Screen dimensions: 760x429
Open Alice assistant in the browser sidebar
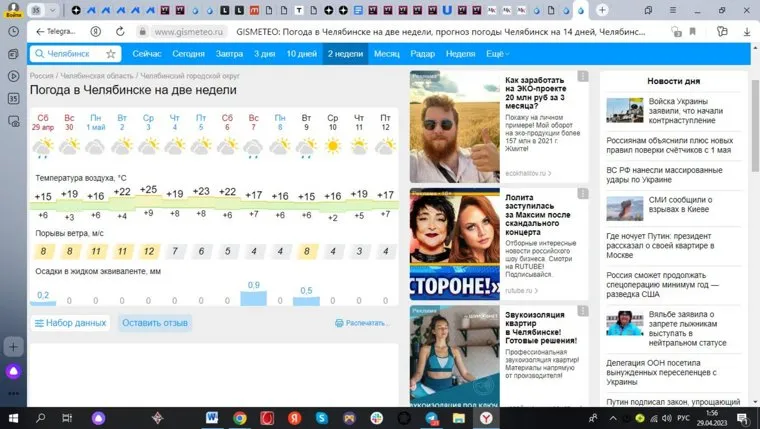click(13, 371)
